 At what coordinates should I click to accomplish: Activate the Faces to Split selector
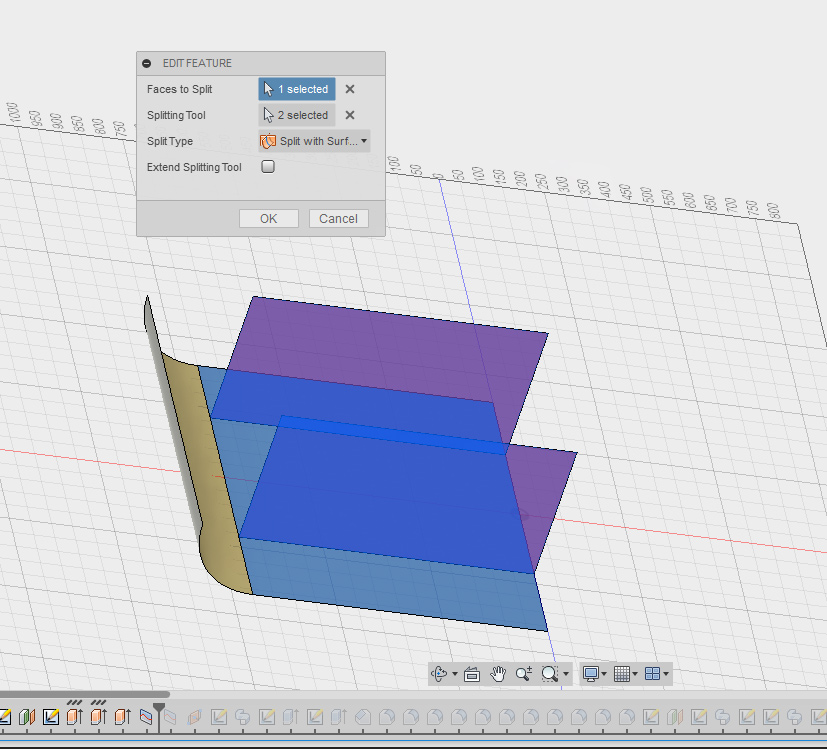pos(297,89)
